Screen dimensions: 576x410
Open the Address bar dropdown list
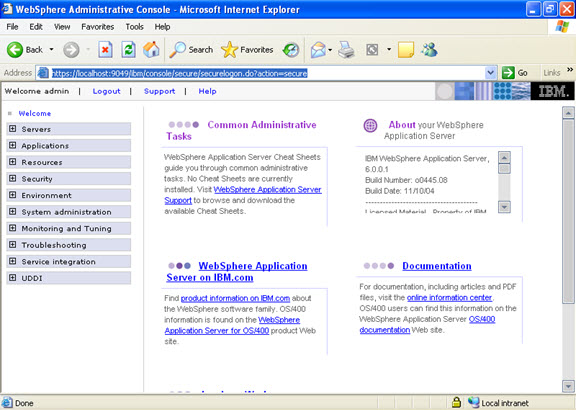click(x=490, y=73)
